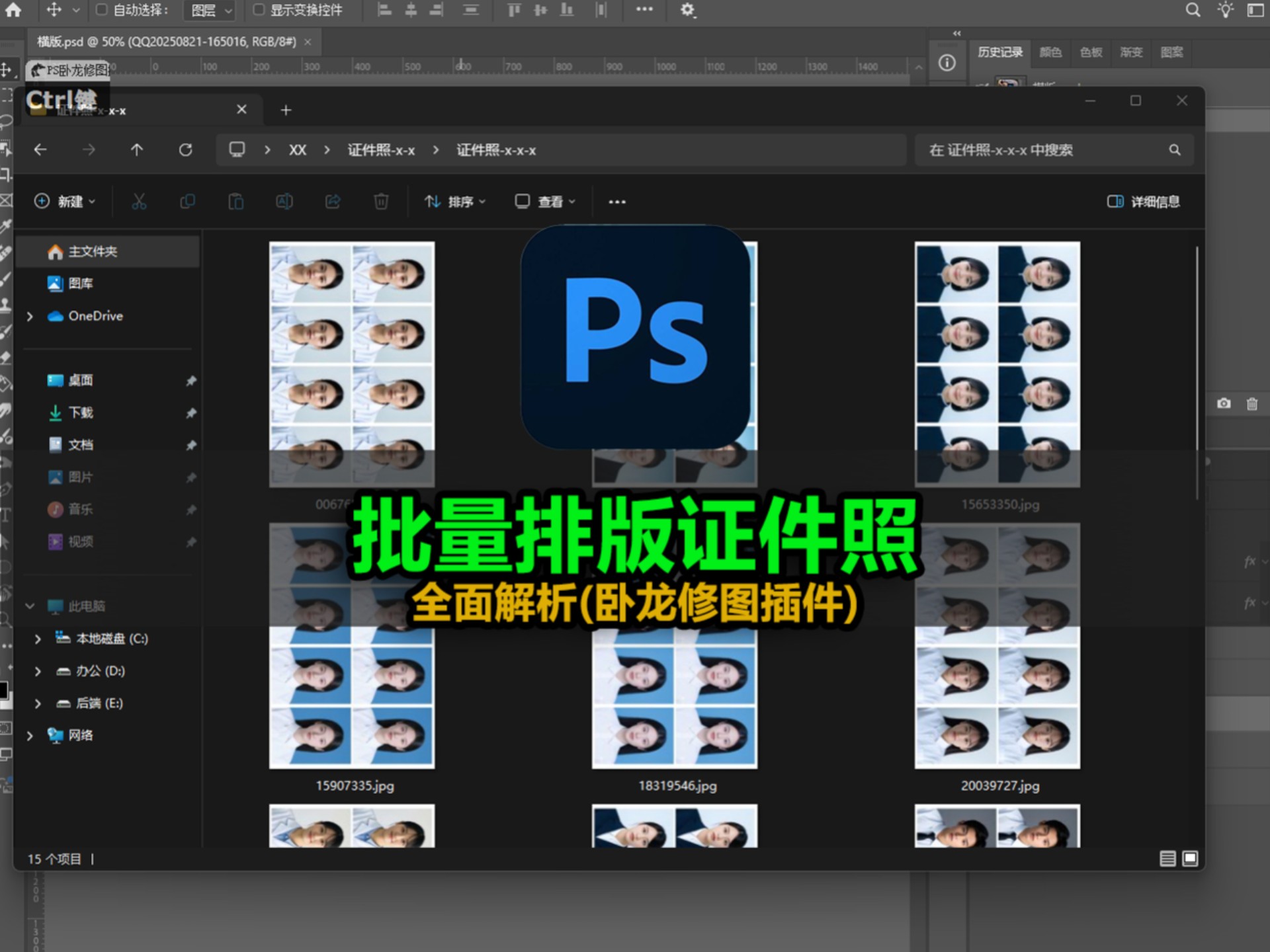
Task: Click the XX breadcrumb segment
Action: (298, 150)
